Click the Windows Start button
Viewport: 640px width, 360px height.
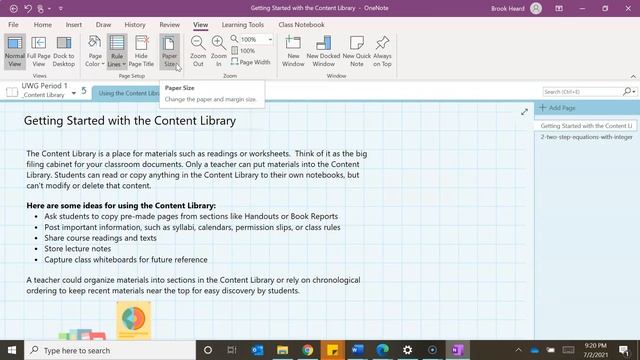pos(12,350)
